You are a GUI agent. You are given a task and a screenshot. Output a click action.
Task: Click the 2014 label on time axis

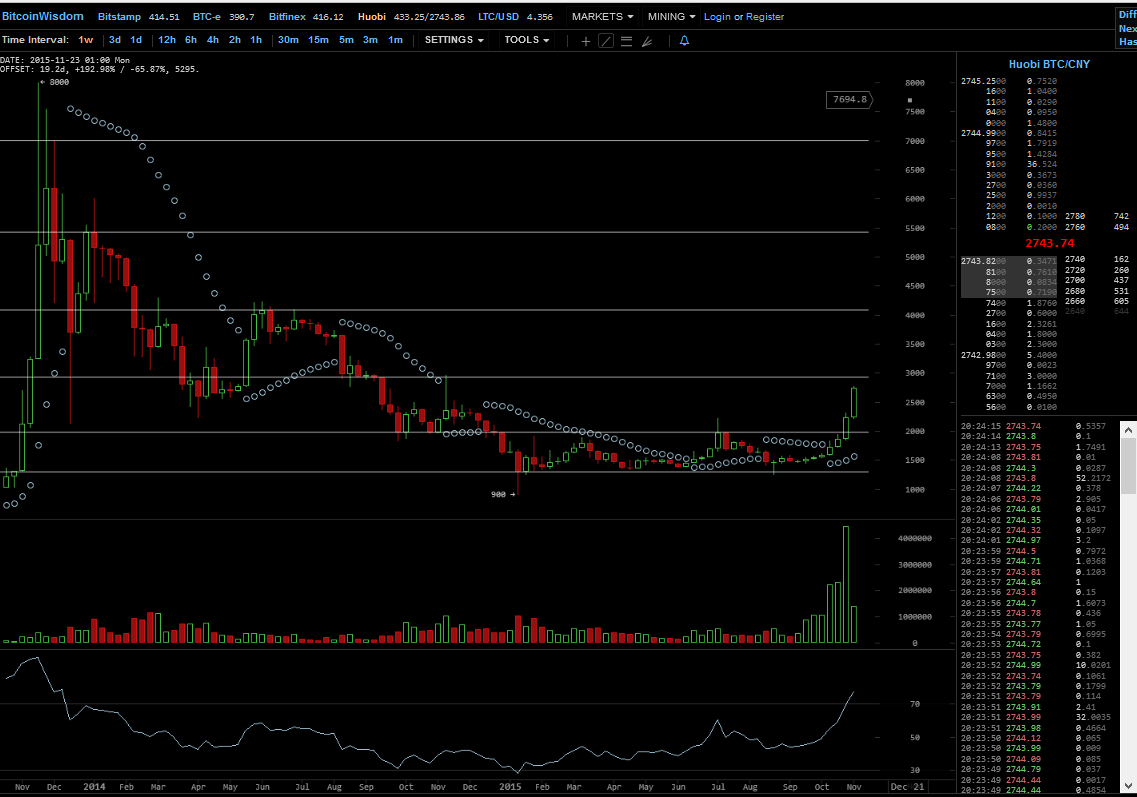pyautogui.click(x=94, y=786)
